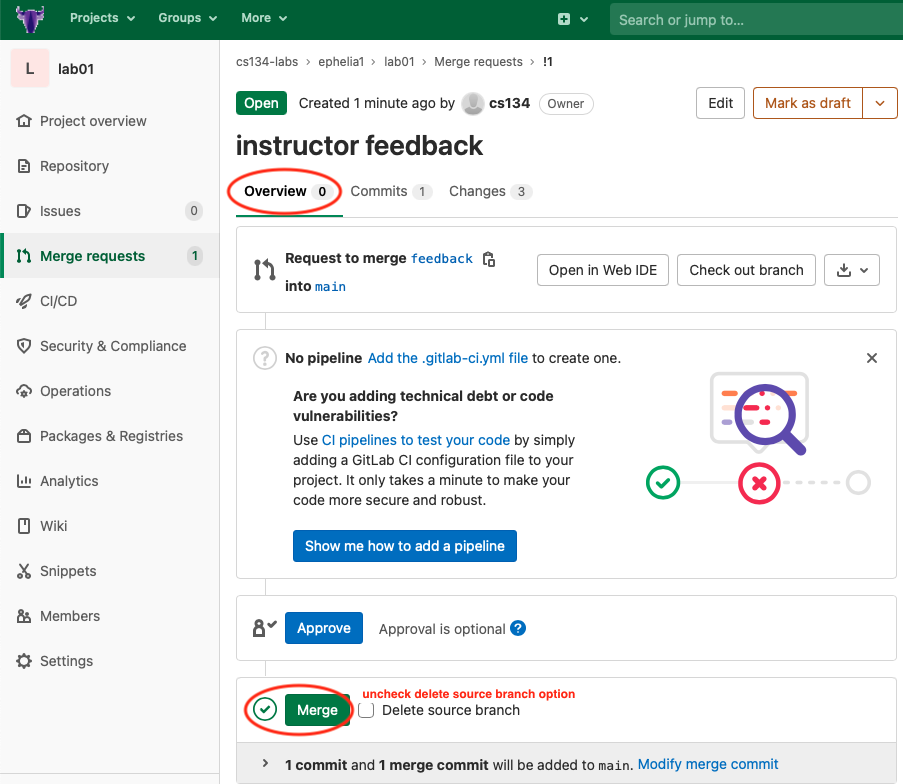Open the Mark as draft dropdown arrow
This screenshot has width=903, height=784.
coord(880,103)
